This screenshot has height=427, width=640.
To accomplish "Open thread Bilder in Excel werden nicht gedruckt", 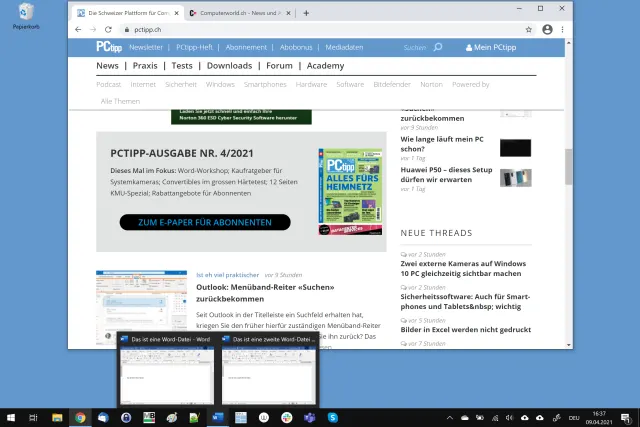I will point(466,329).
